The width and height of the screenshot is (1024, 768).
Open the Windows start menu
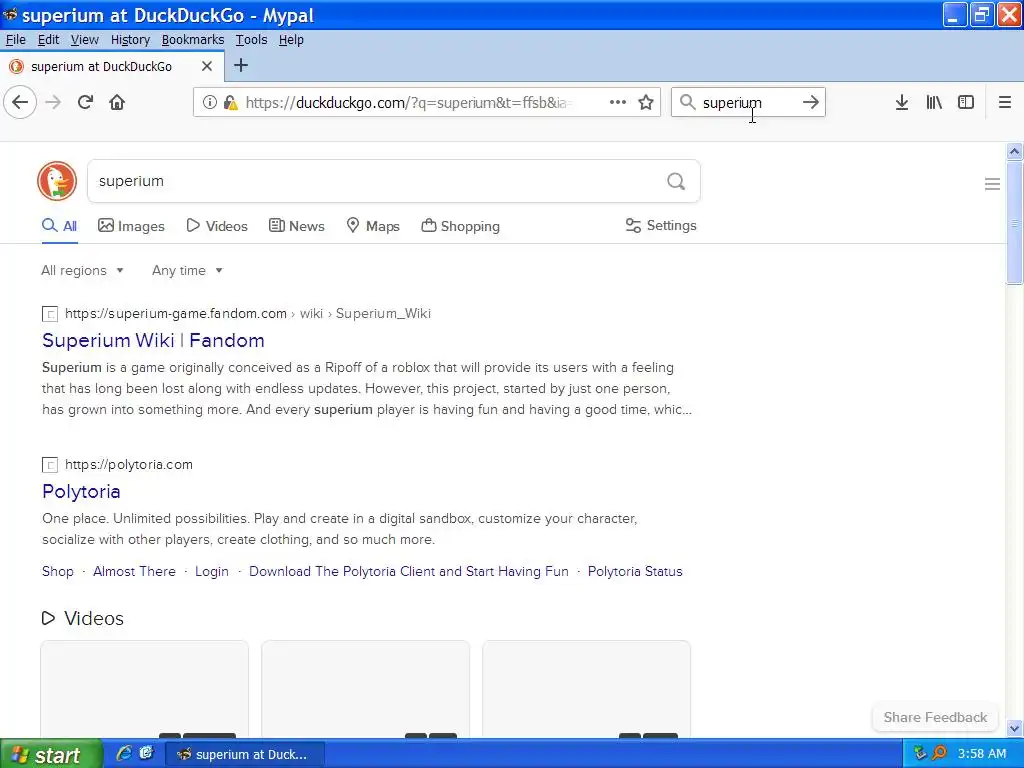(51, 754)
